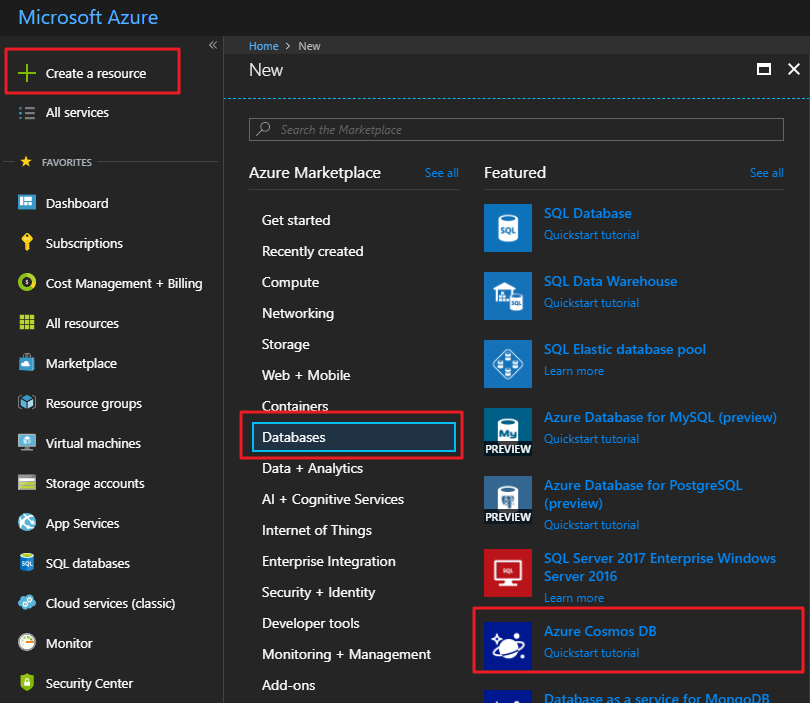Open the Azure Database for MySQL (preview) link
Screen dimensions: 810x703
(660, 417)
